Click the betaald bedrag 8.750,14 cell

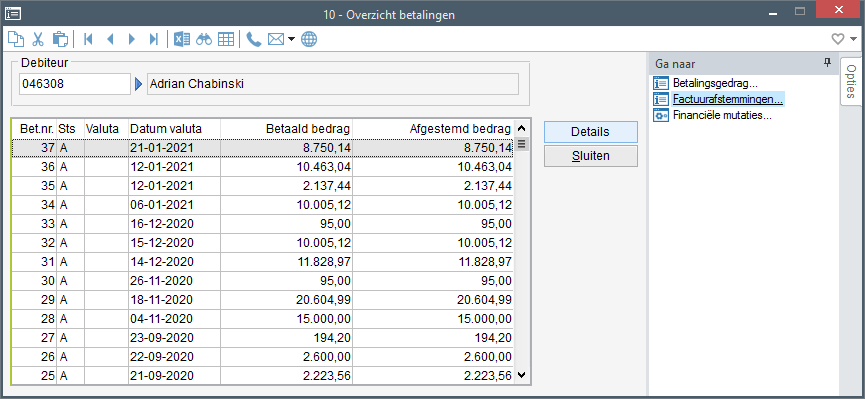coord(286,148)
